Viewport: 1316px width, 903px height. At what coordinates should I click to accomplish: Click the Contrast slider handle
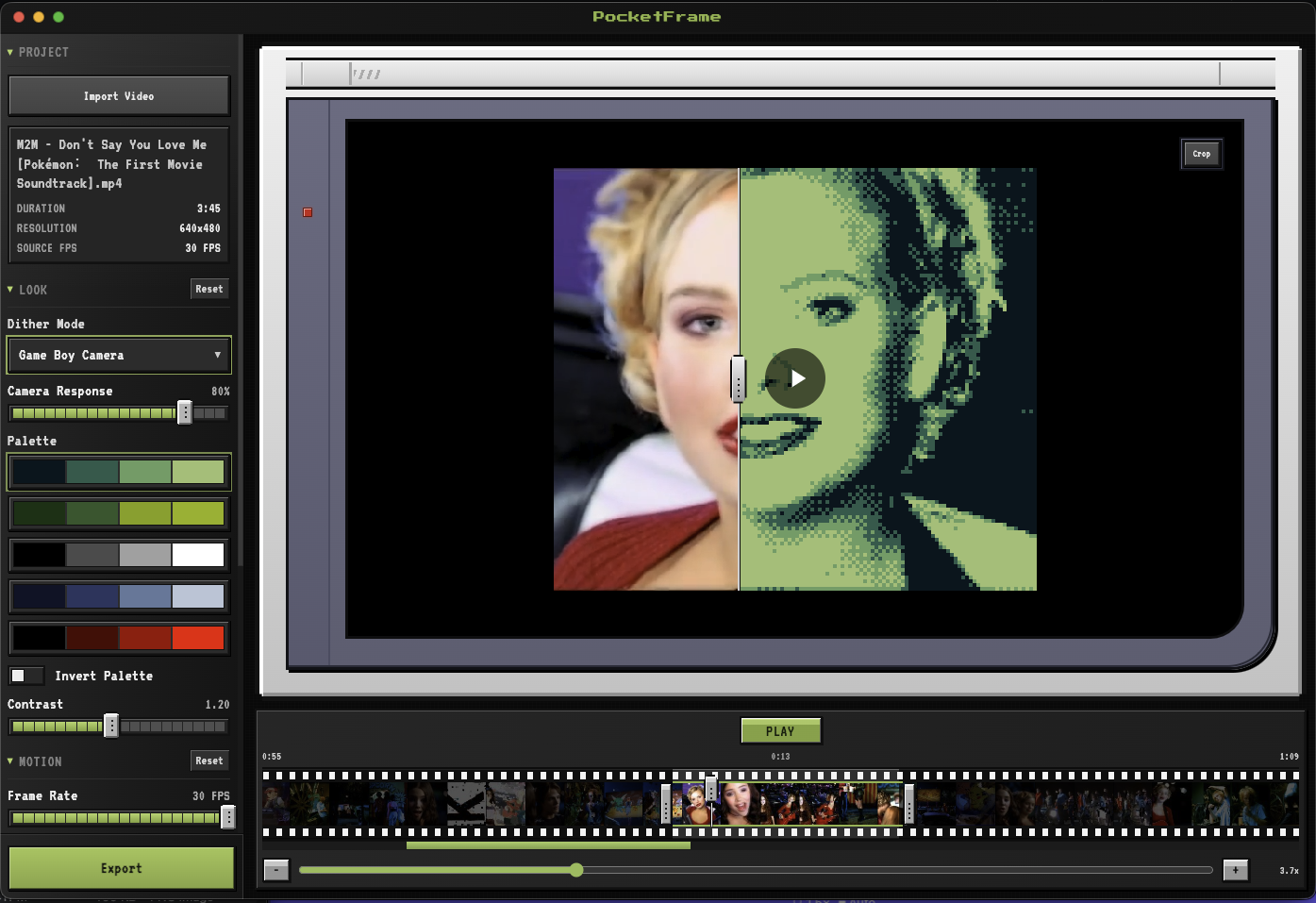111,726
